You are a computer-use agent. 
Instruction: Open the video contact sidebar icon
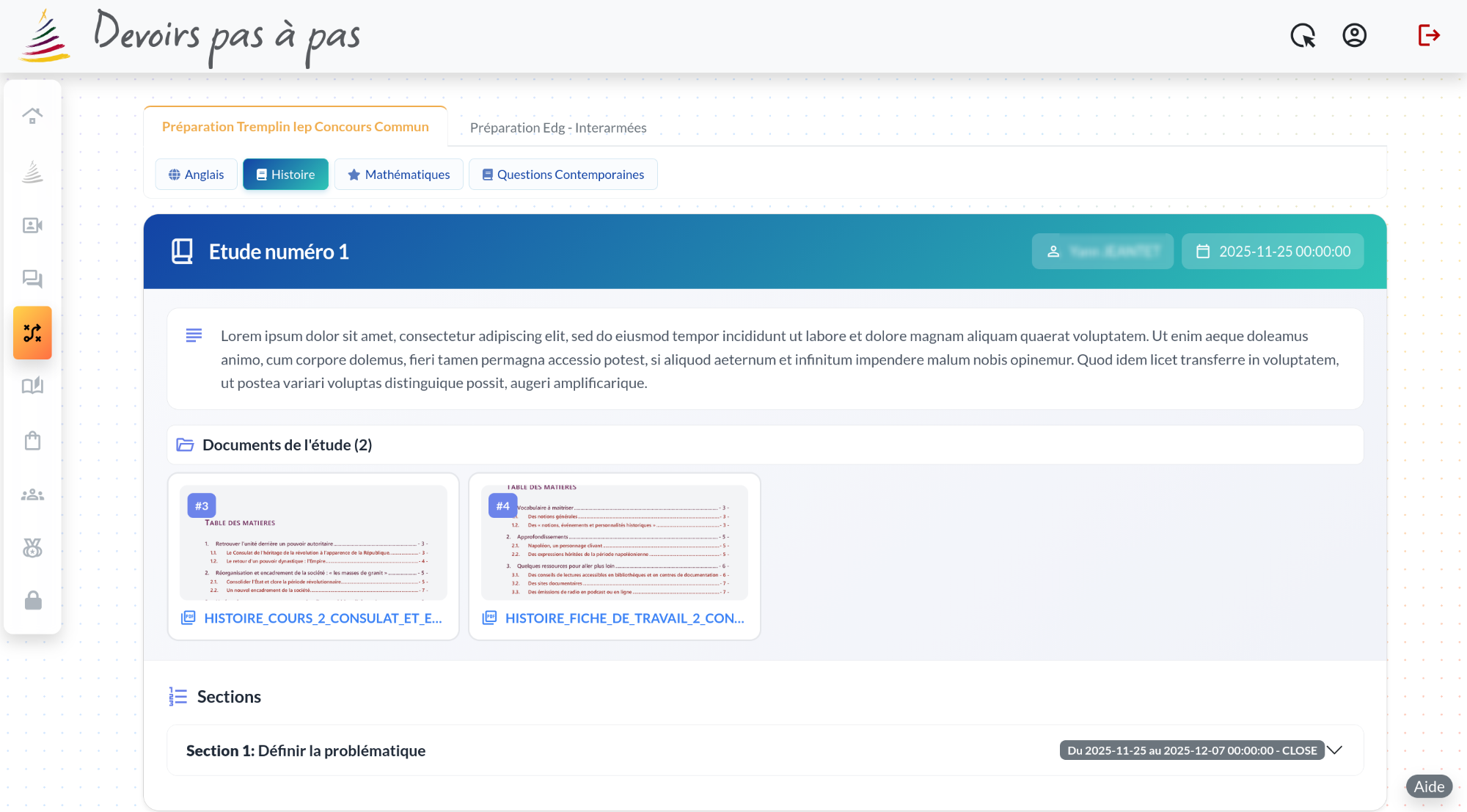[x=32, y=225]
